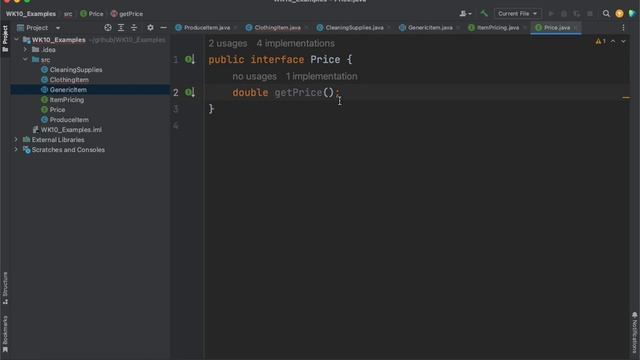The width and height of the screenshot is (640, 360).
Task: Open Price interface in the project tree
Action: [57, 110]
